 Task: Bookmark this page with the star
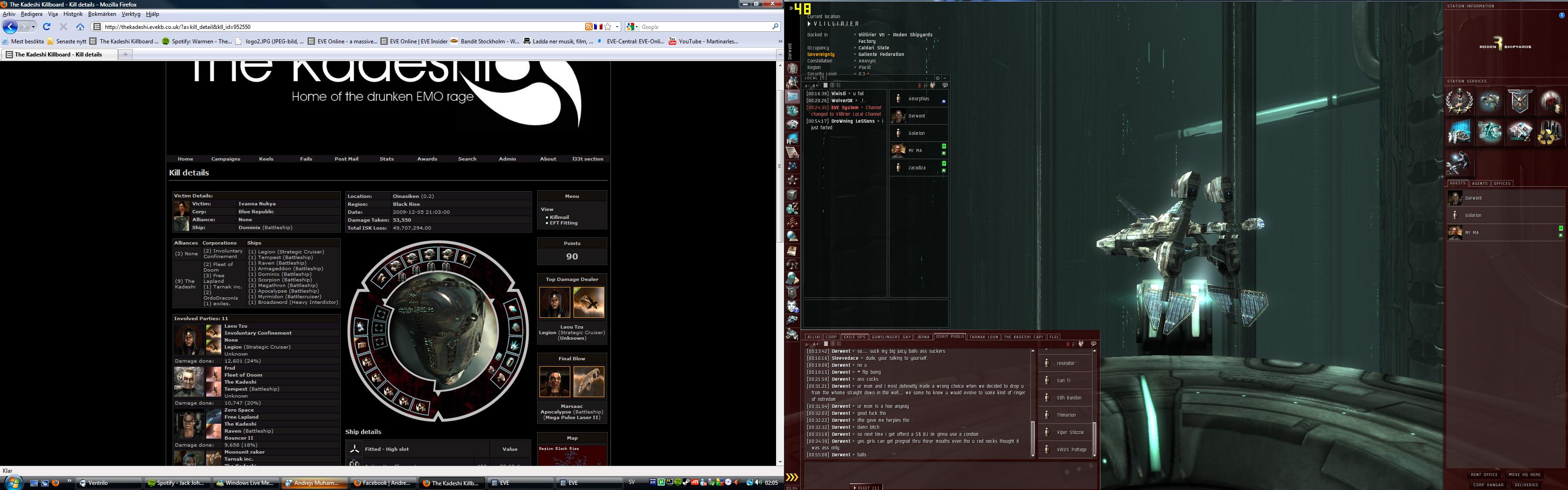pyautogui.click(x=608, y=27)
